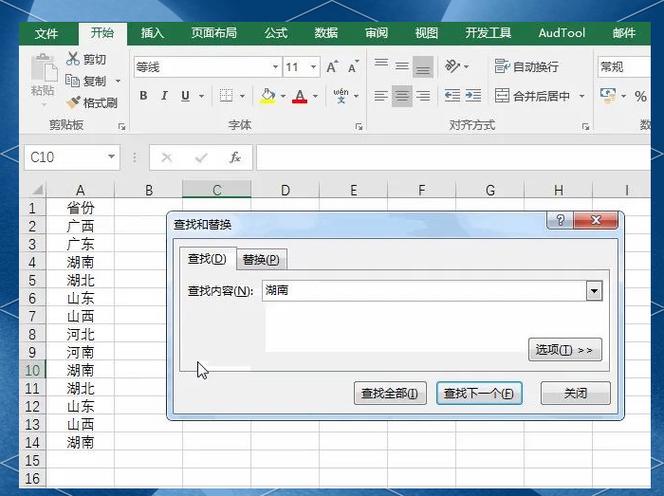This screenshot has height=496, width=664.
Task: Click the formula bar confirm checkmark
Action: 201,158
